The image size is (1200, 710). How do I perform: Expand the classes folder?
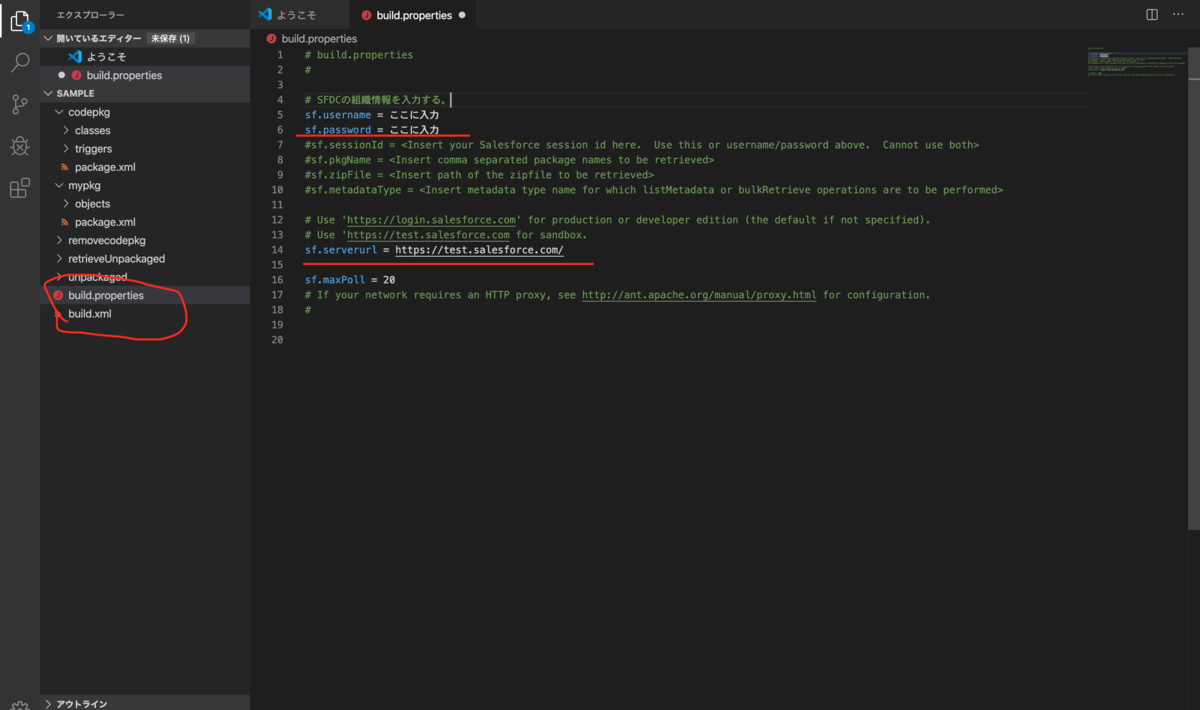[x=66, y=131]
